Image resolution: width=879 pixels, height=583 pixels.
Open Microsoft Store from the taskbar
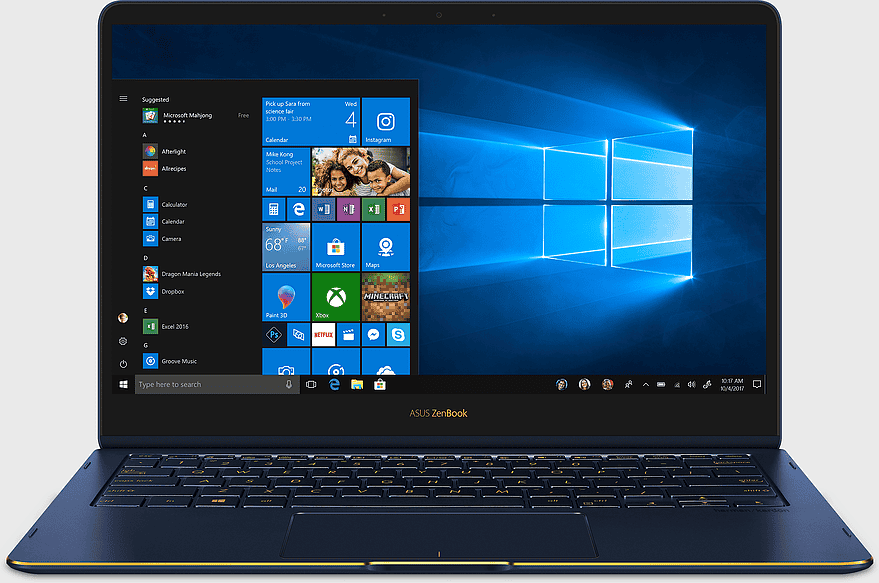380,385
